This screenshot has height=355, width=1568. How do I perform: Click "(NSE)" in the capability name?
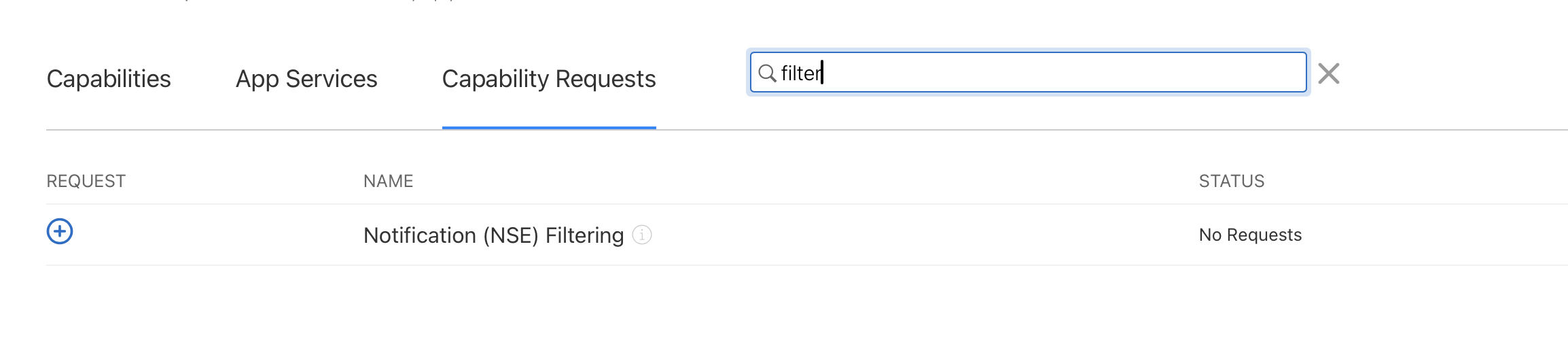(x=511, y=235)
